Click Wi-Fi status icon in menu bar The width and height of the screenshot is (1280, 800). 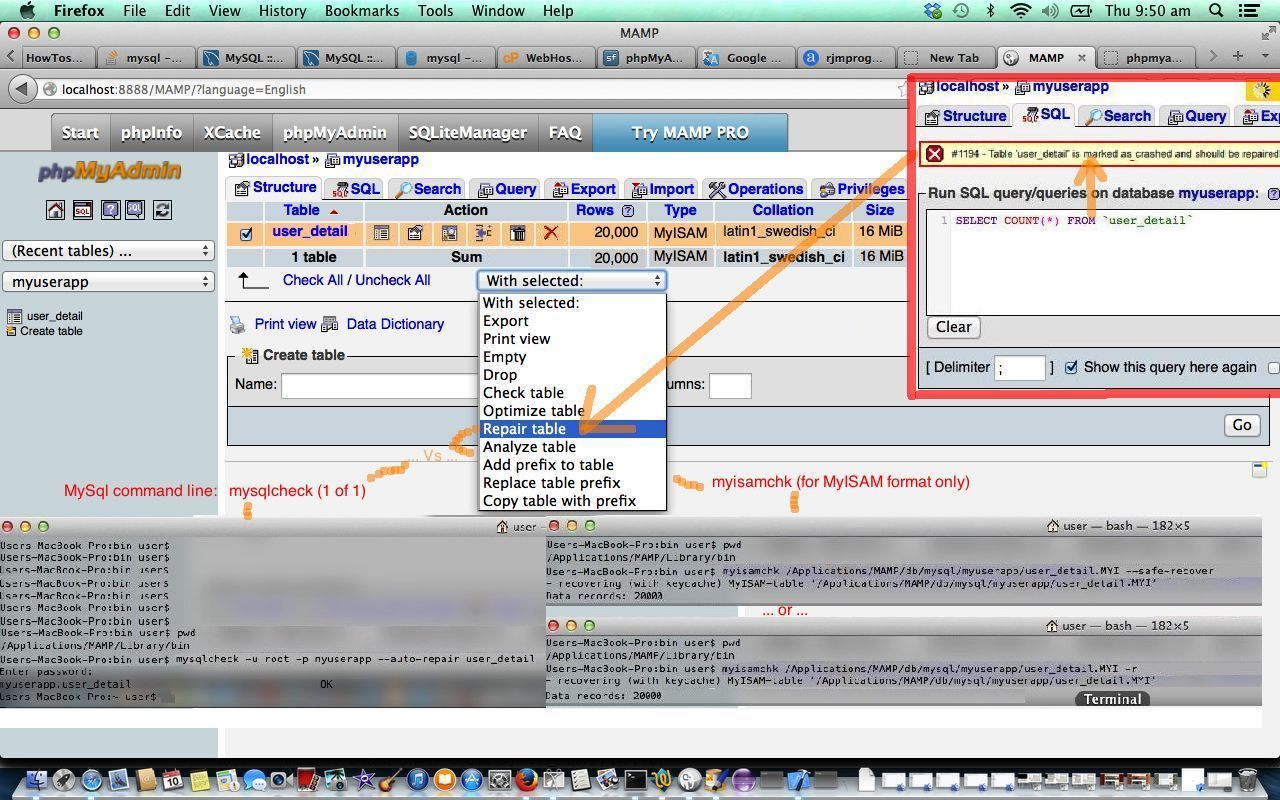(1021, 11)
